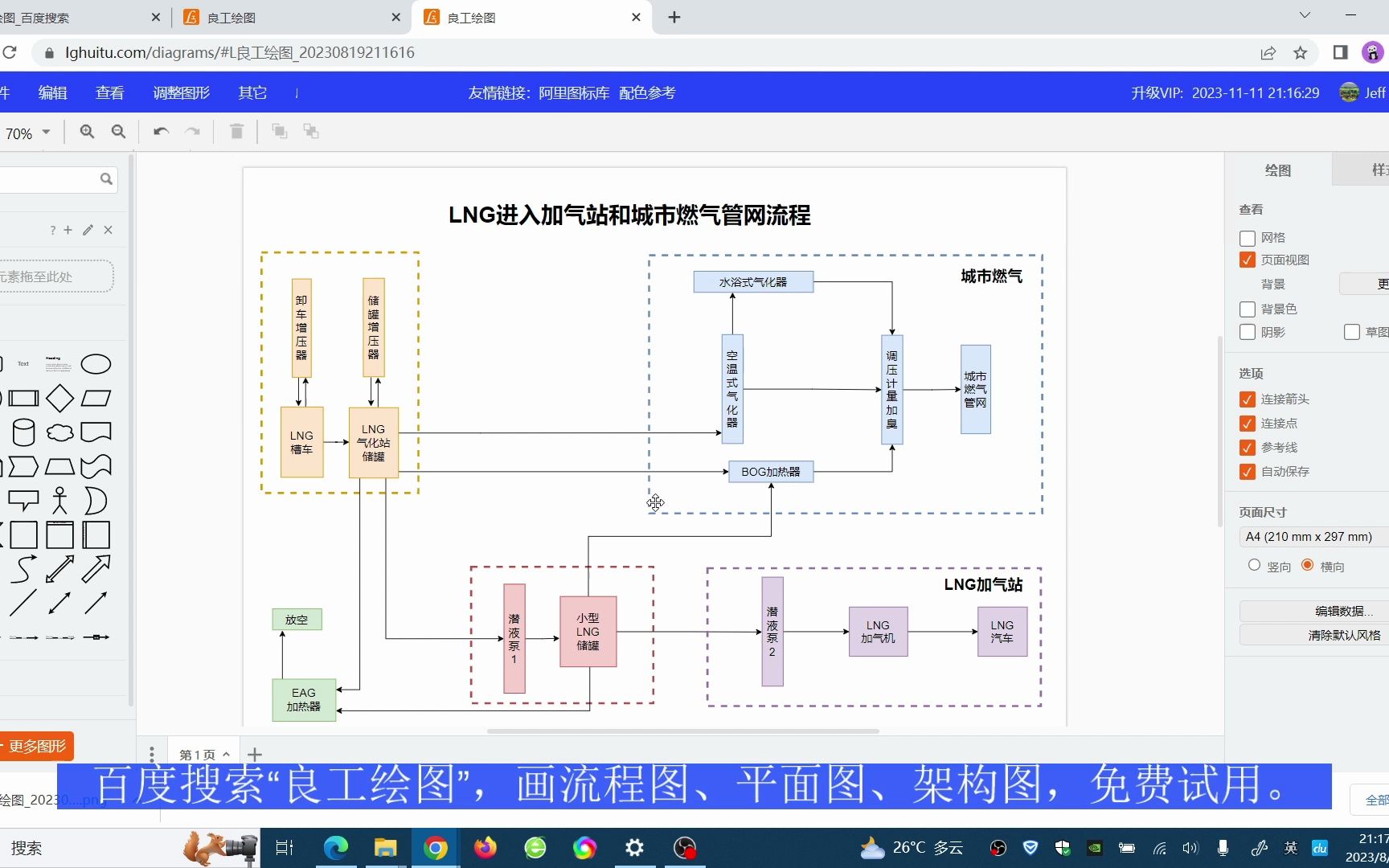Click the Redo icon in toolbar
Screen dimensions: 1389x868
tap(192, 131)
